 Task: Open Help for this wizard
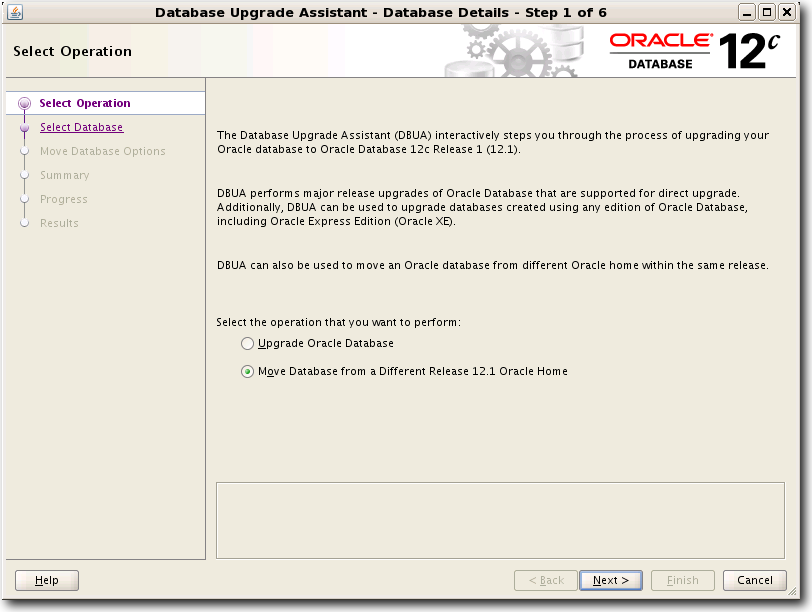tap(47, 580)
